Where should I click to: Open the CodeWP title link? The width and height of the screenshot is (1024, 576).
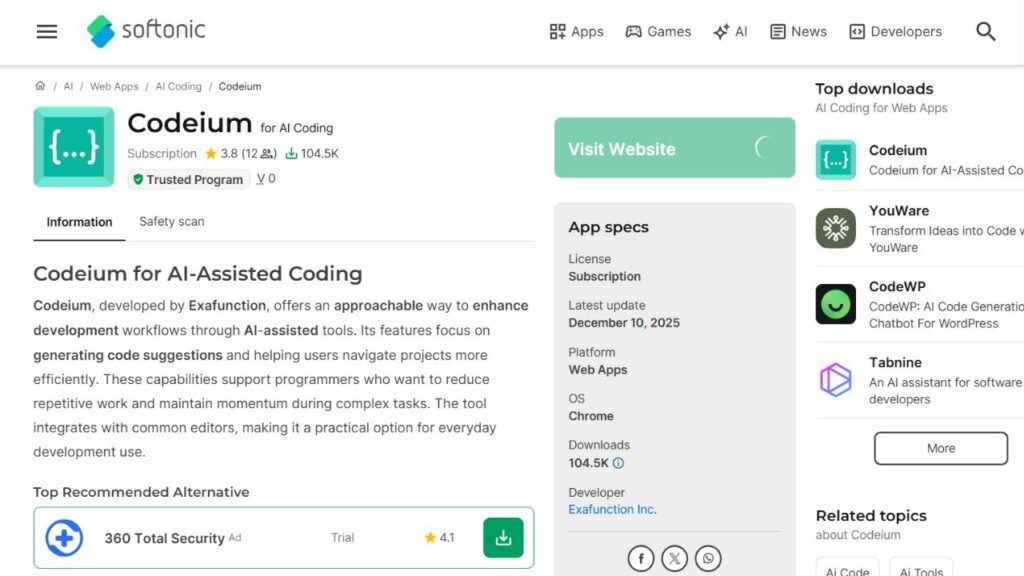point(897,287)
